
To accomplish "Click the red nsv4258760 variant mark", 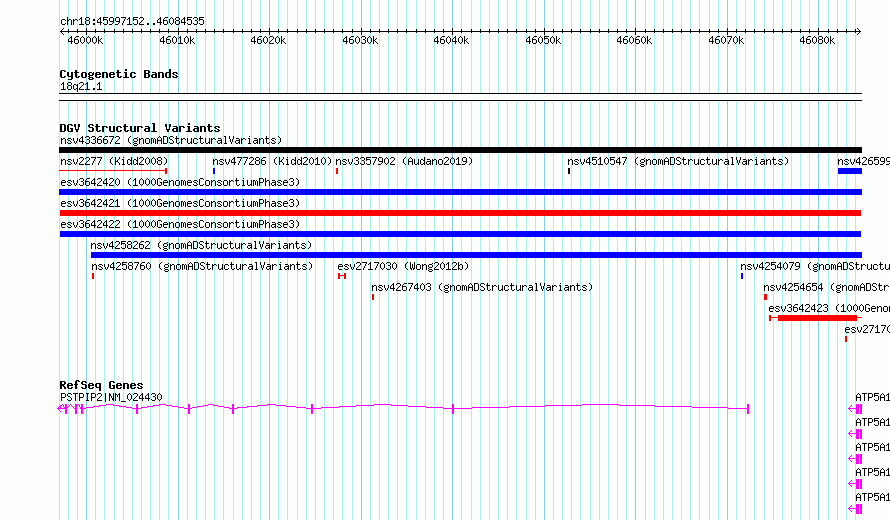I will coord(93,276).
